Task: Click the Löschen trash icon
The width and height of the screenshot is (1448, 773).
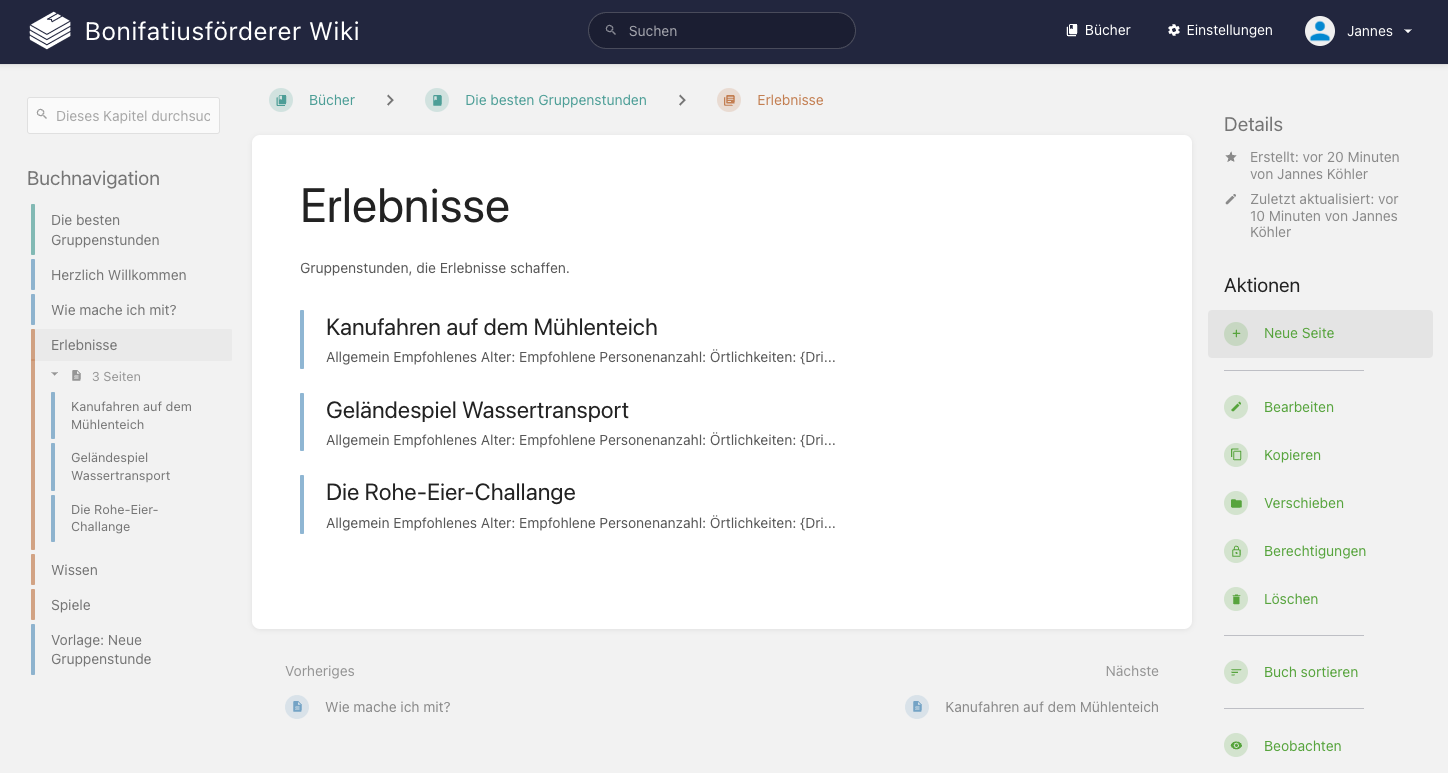Action: click(1236, 599)
